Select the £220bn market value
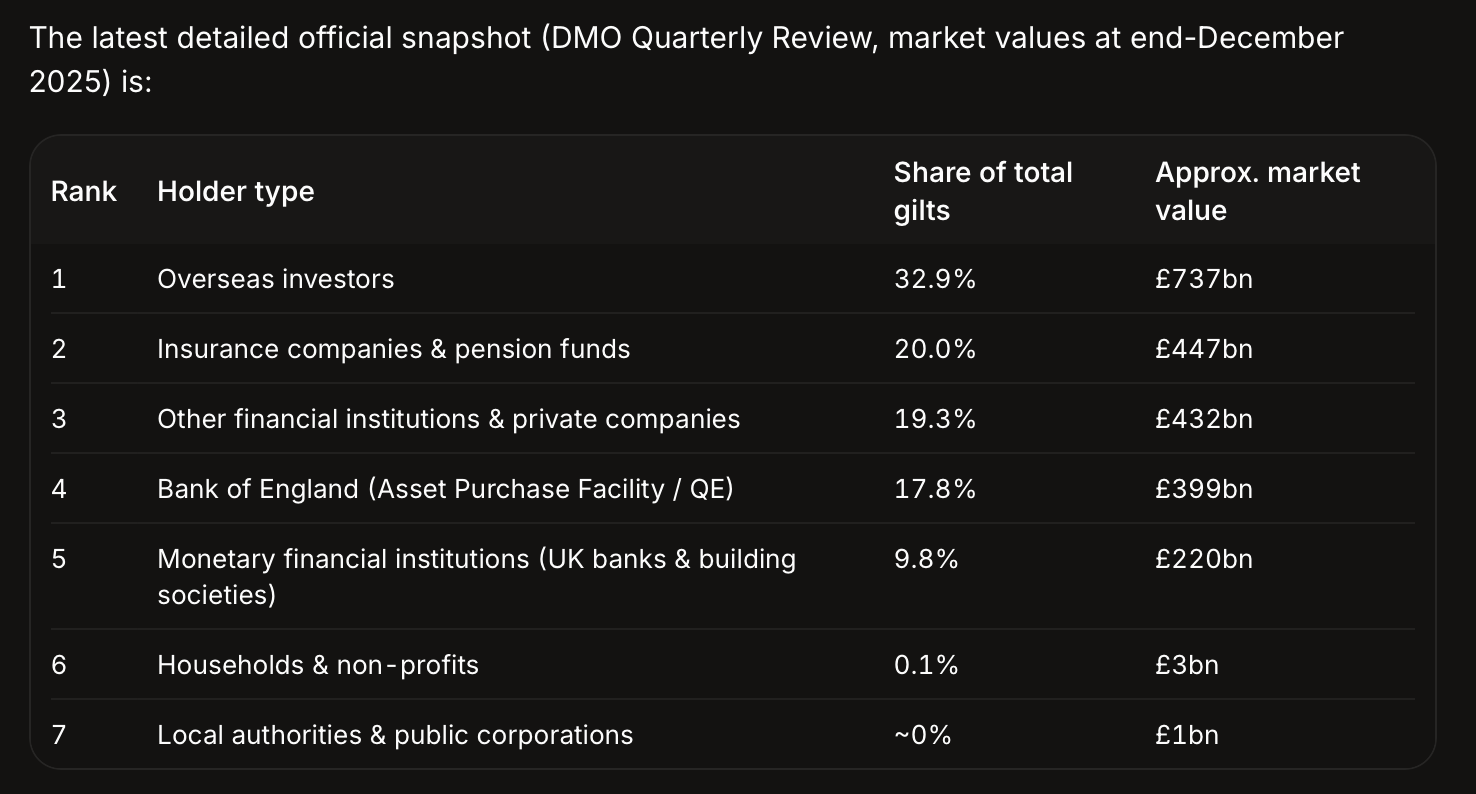The height and width of the screenshot is (794, 1476). [1204, 558]
